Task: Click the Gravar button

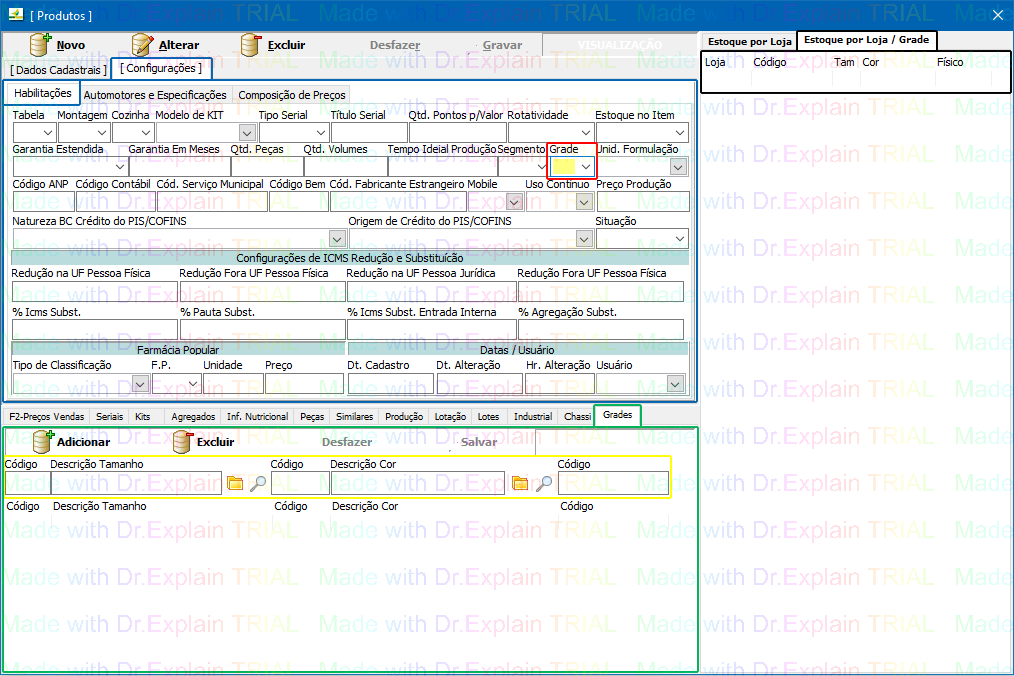Action: pos(502,45)
